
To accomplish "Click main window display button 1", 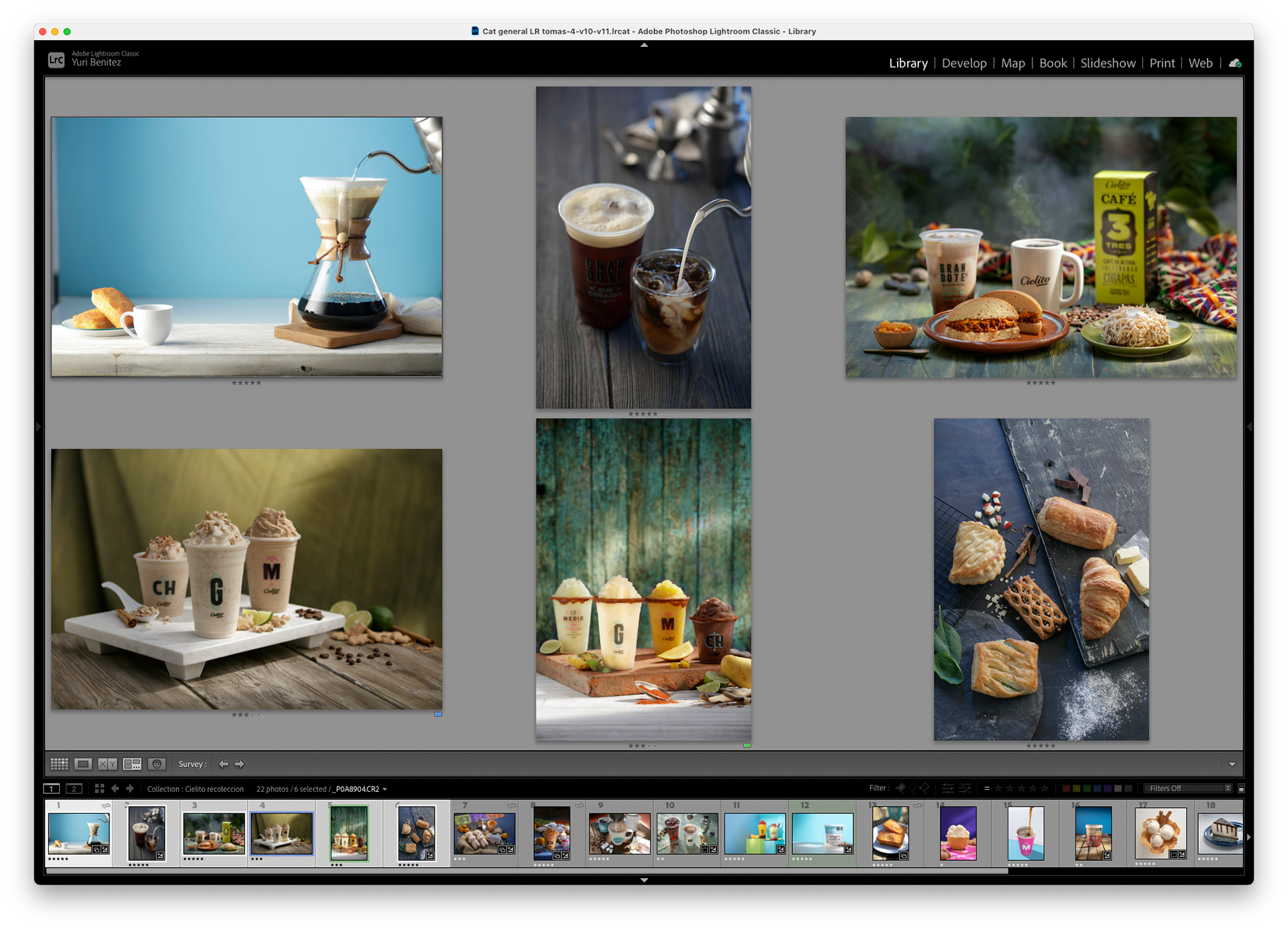I will (x=52, y=789).
